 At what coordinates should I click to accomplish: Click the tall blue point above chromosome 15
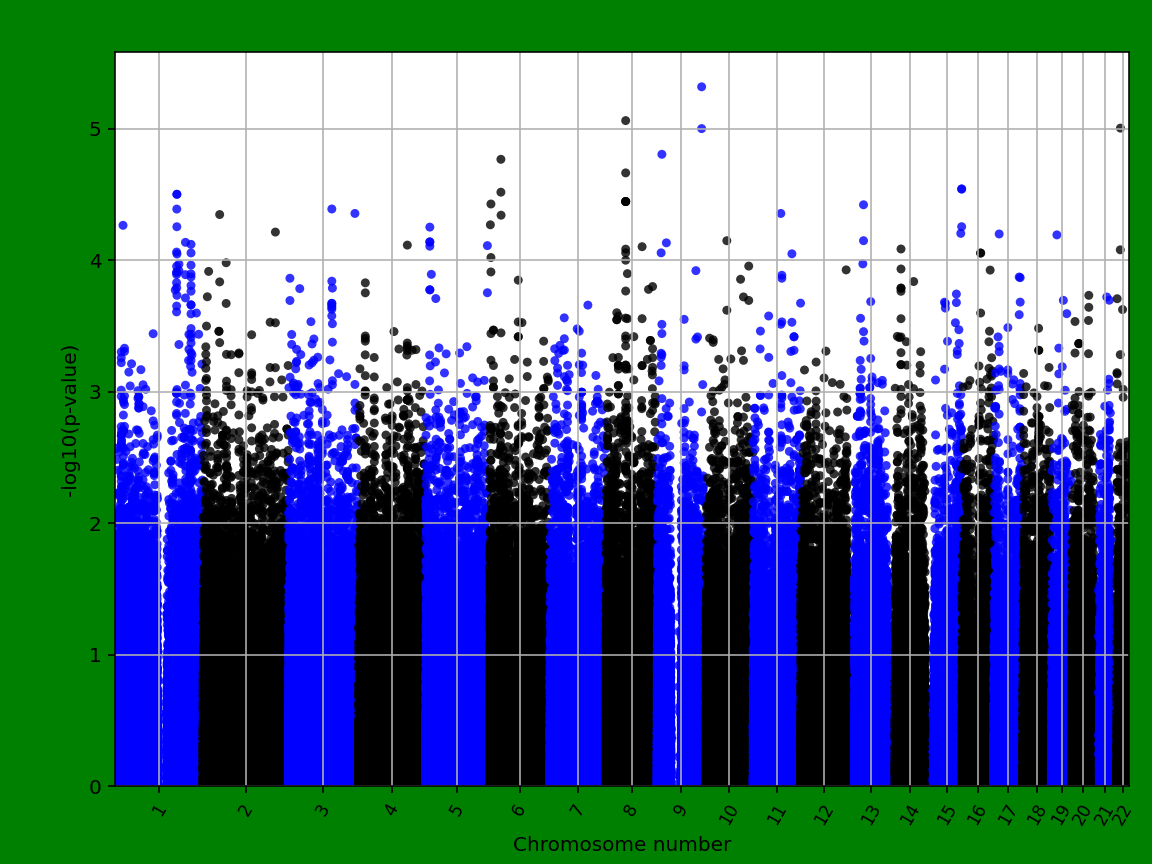pyautogui.click(x=962, y=186)
